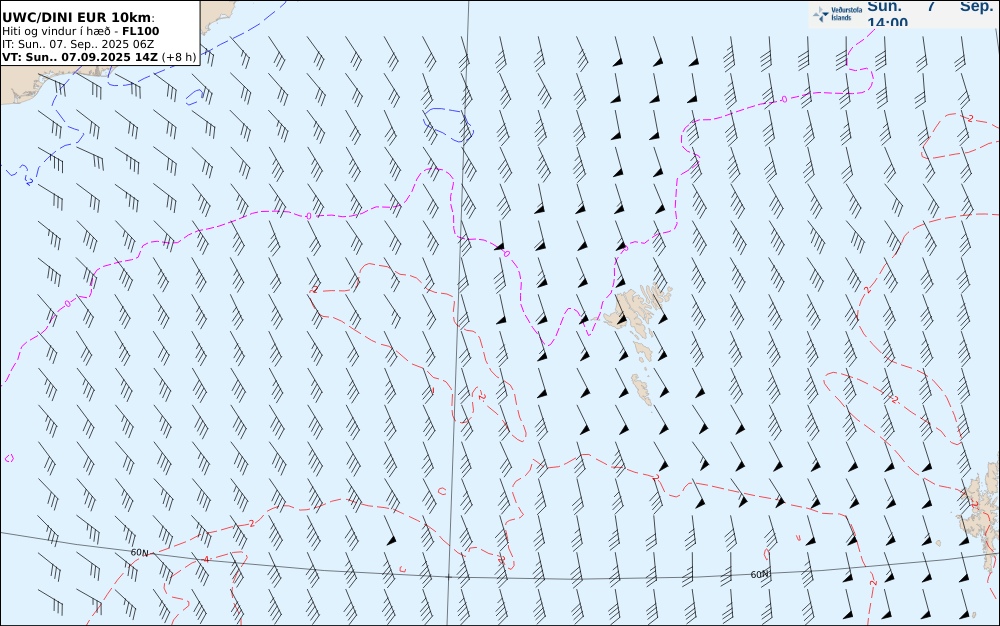This screenshot has width=1000, height=626.
Task: Click the VT: Sun.. 07.09.2025 14Z valid time line
Action: point(80,57)
